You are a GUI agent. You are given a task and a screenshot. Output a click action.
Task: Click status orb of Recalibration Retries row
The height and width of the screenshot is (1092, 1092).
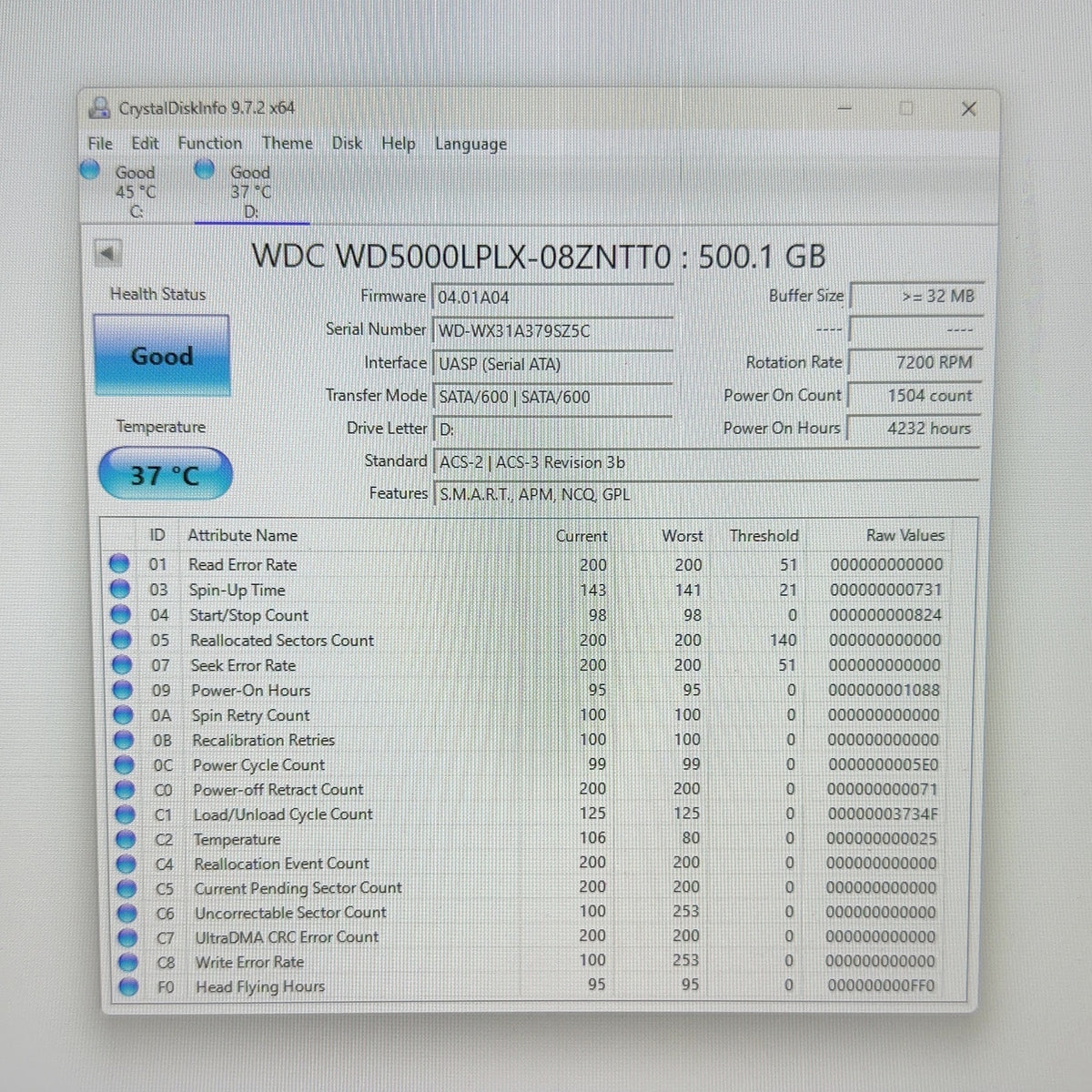pyautogui.click(x=123, y=740)
